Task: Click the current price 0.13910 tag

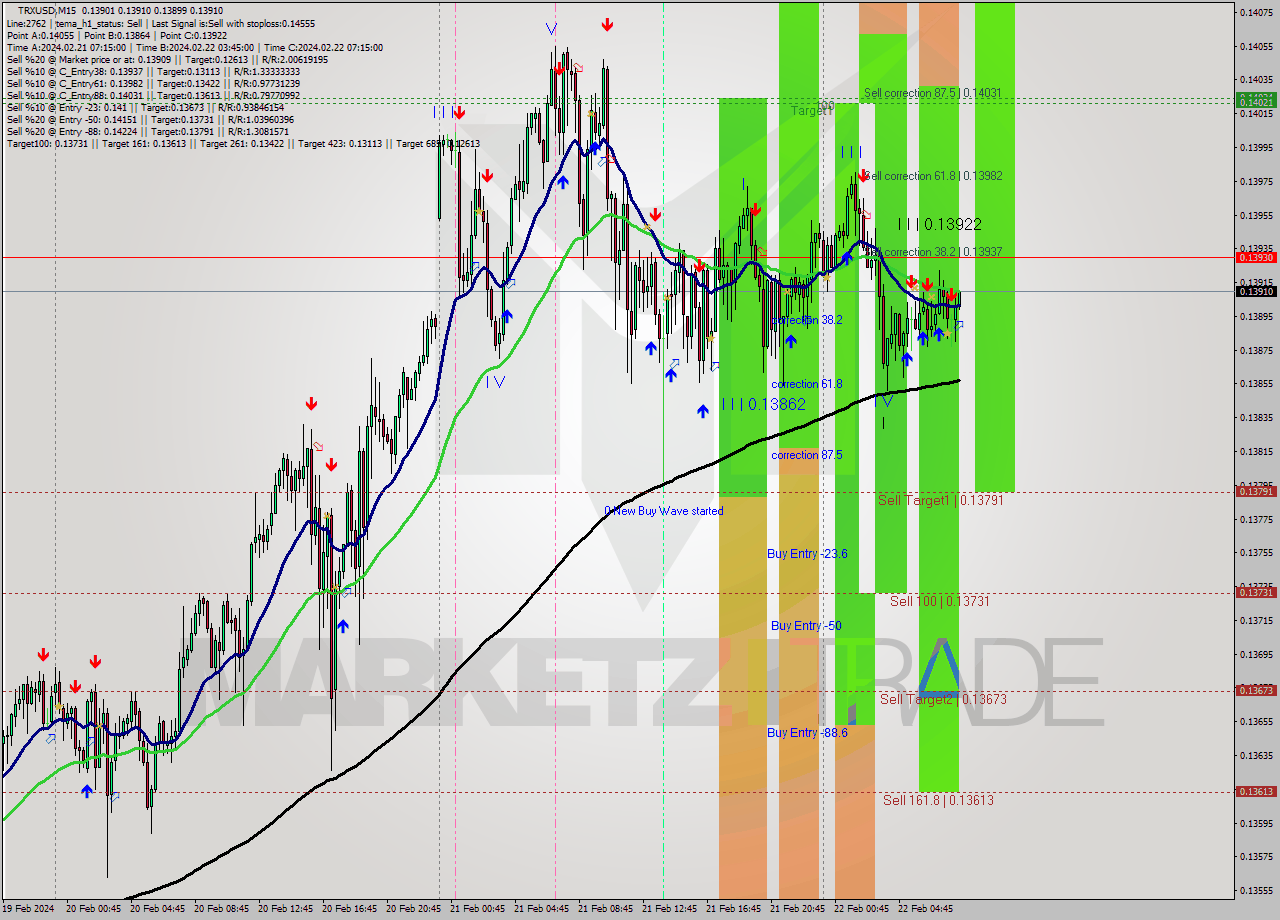Action: [x=1256, y=291]
